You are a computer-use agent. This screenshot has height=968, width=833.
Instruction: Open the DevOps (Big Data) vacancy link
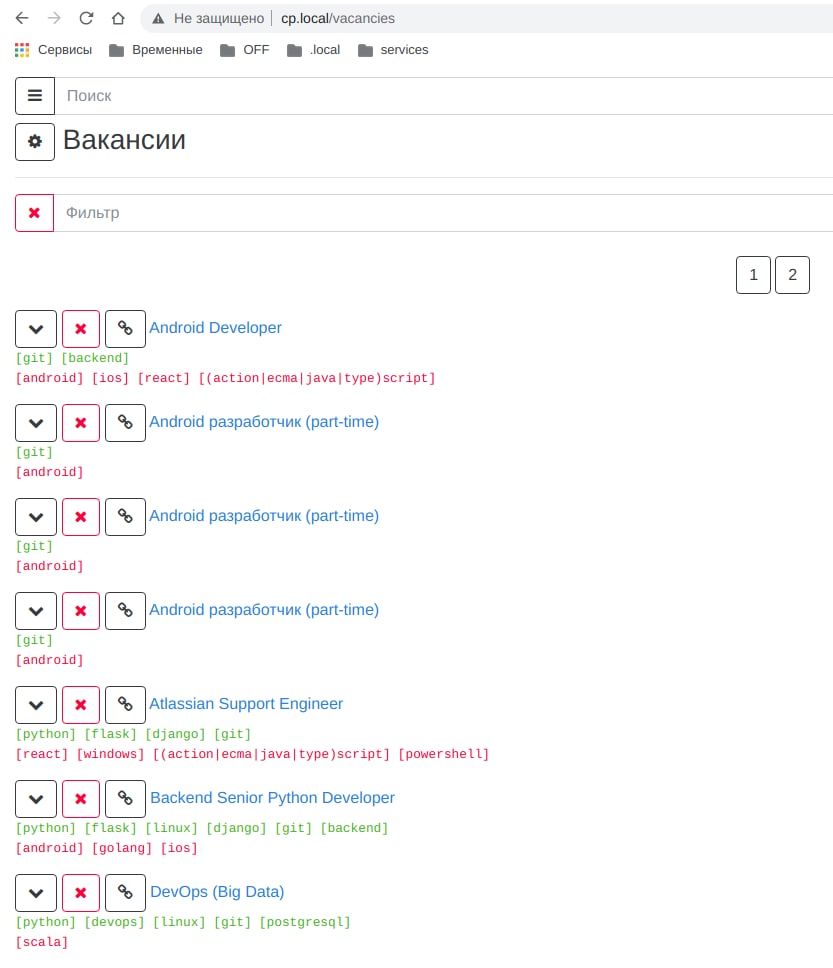pos(217,892)
